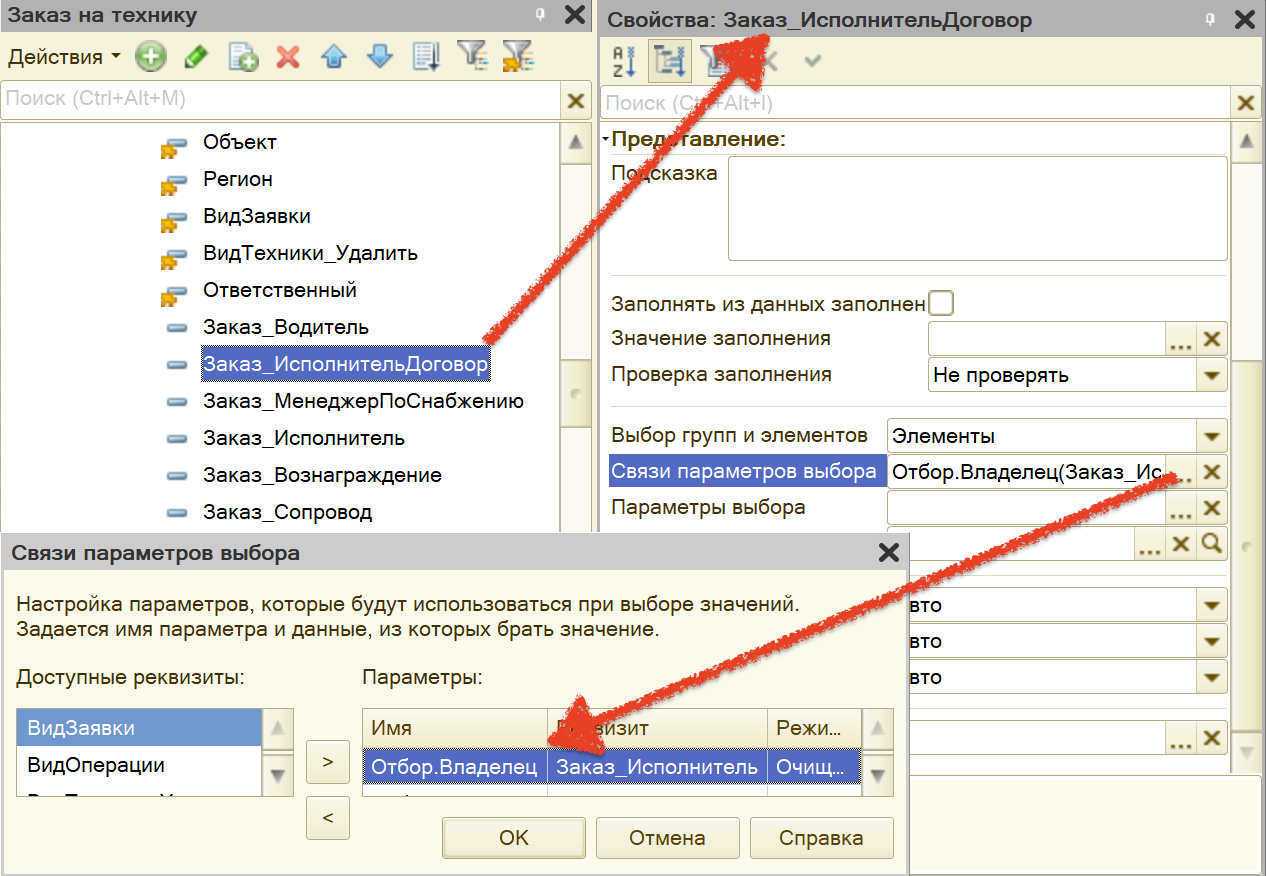Move item down with blue down arrow
Image resolution: width=1266 pixels, height=876 pixels.
[x=380, y=57]
